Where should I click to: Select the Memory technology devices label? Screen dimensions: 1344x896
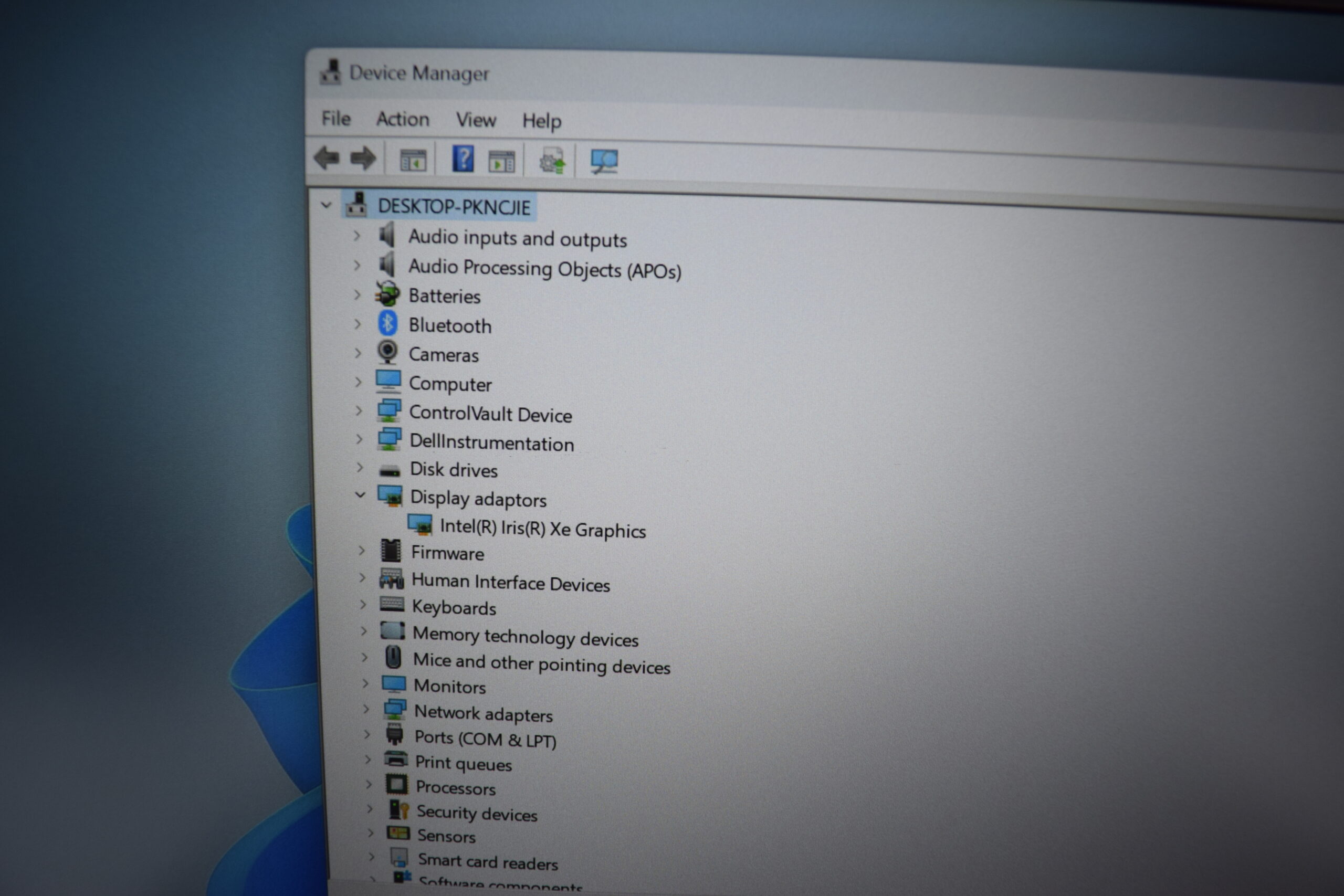click(526, 636)
